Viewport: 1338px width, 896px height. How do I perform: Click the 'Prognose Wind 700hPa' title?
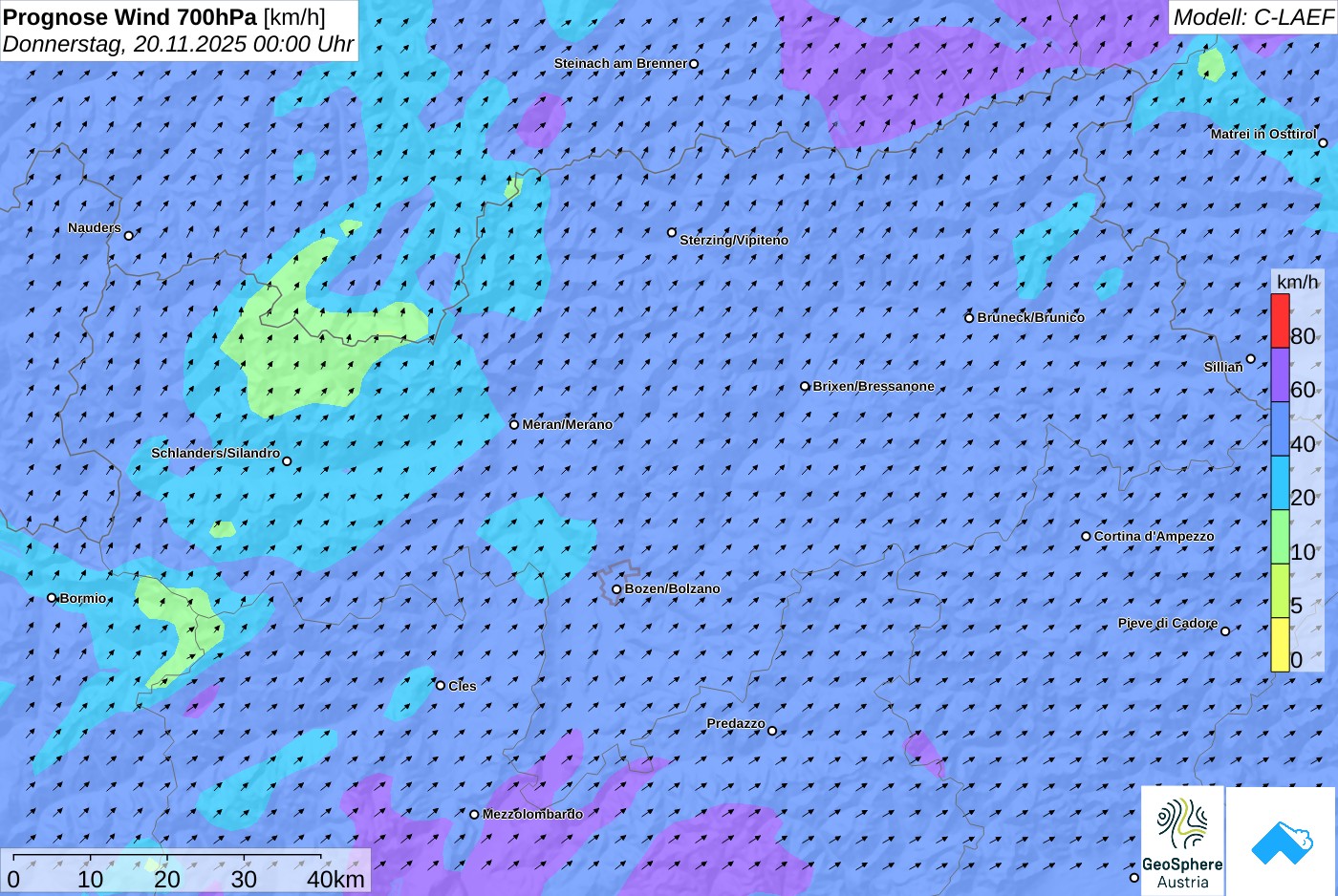(x=130, y=17)
